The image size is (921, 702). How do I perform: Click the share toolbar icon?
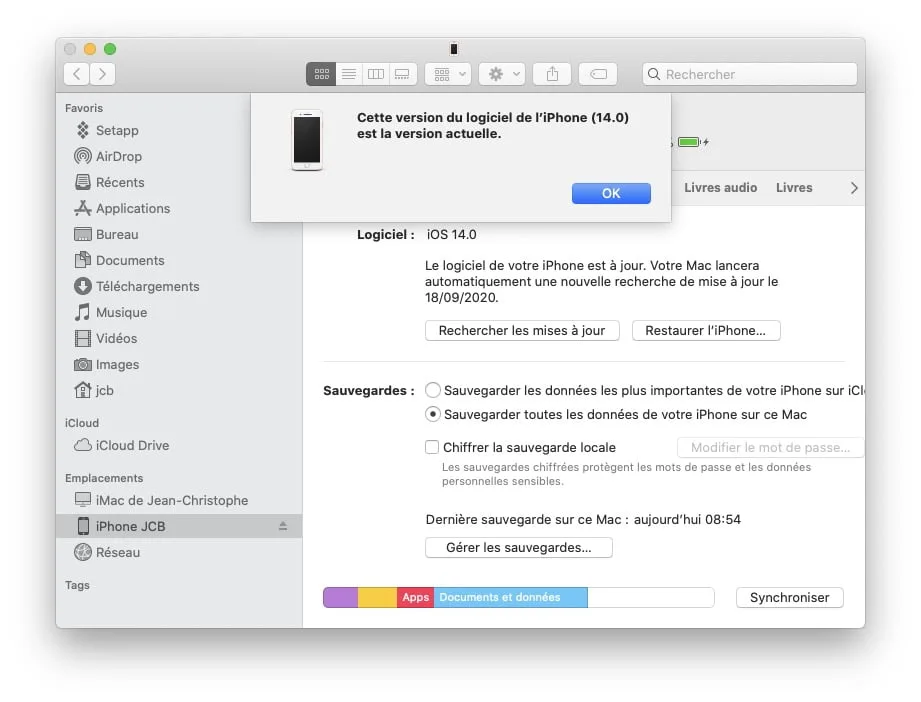552,74
